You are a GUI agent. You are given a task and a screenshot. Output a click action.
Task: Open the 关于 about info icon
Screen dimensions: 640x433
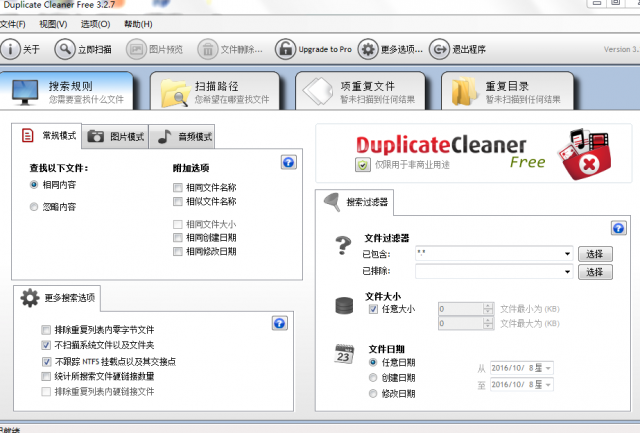point(11,49)
